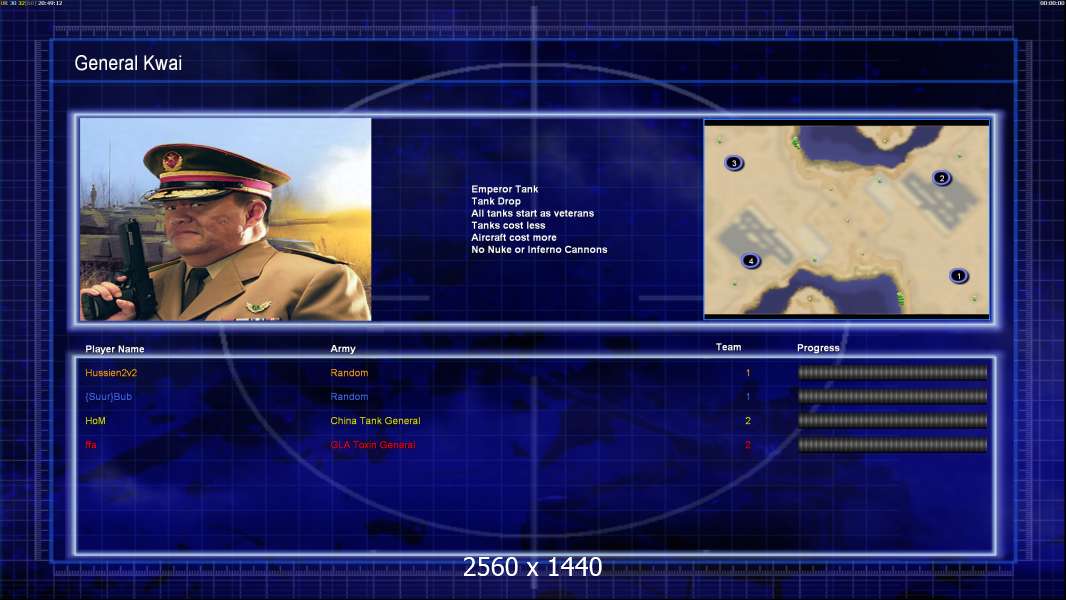This screenshot has width=1066, height=600.
Task: Click the "China Tank General" army entry
Action: click(x=375, y=421)
